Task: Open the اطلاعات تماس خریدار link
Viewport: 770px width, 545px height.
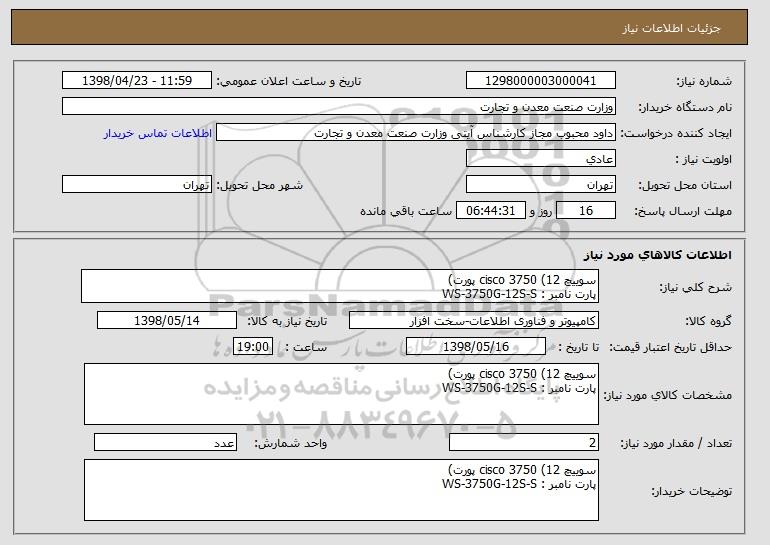Action: [x=158, y=133]
